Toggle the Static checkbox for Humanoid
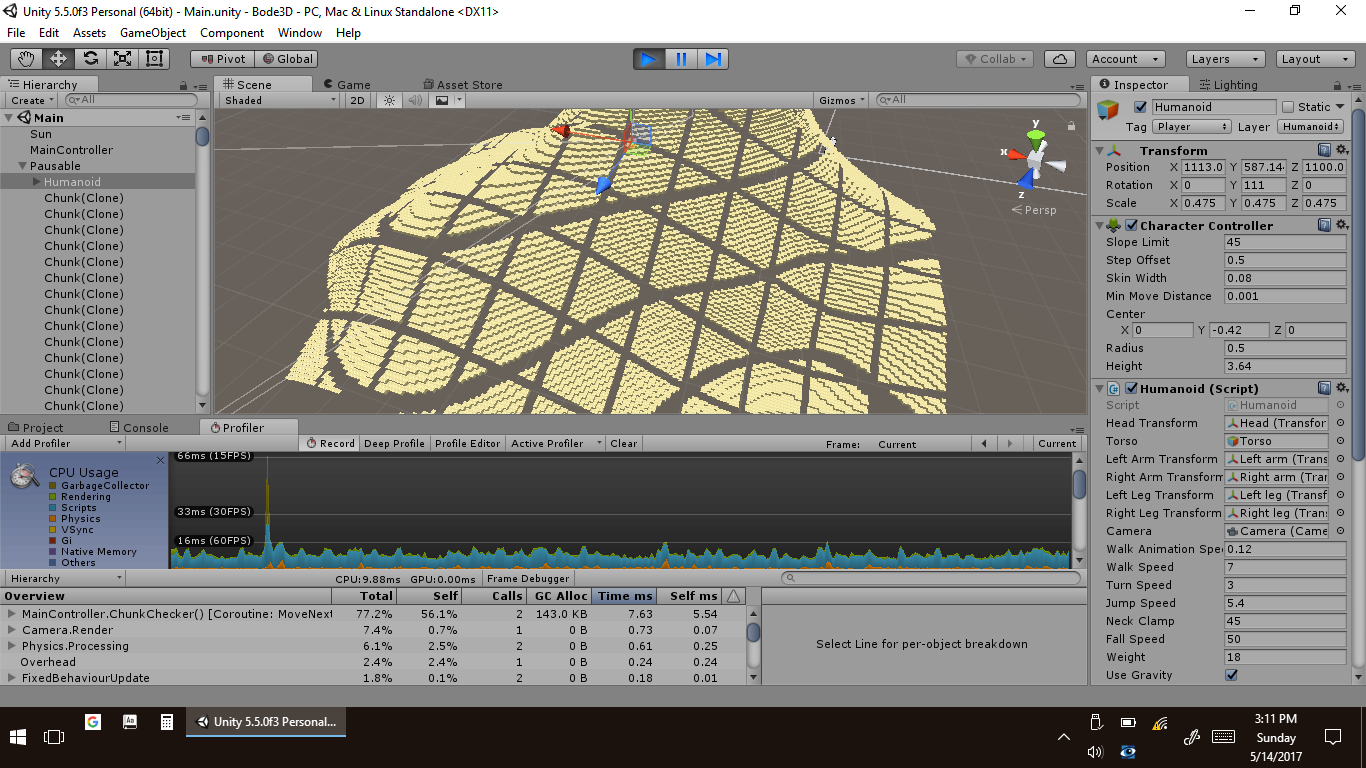Viewport: 1366px width, 768px height. 1289,107
